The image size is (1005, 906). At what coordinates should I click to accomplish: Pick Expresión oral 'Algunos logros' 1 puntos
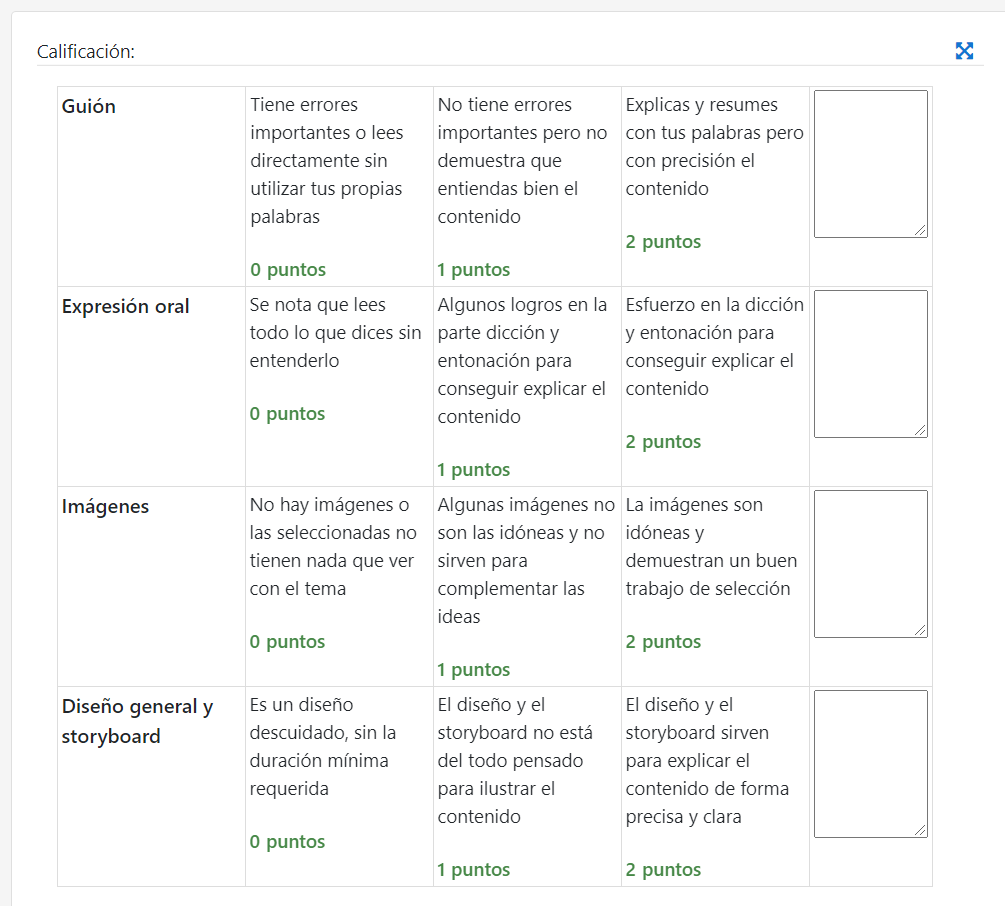527,386
